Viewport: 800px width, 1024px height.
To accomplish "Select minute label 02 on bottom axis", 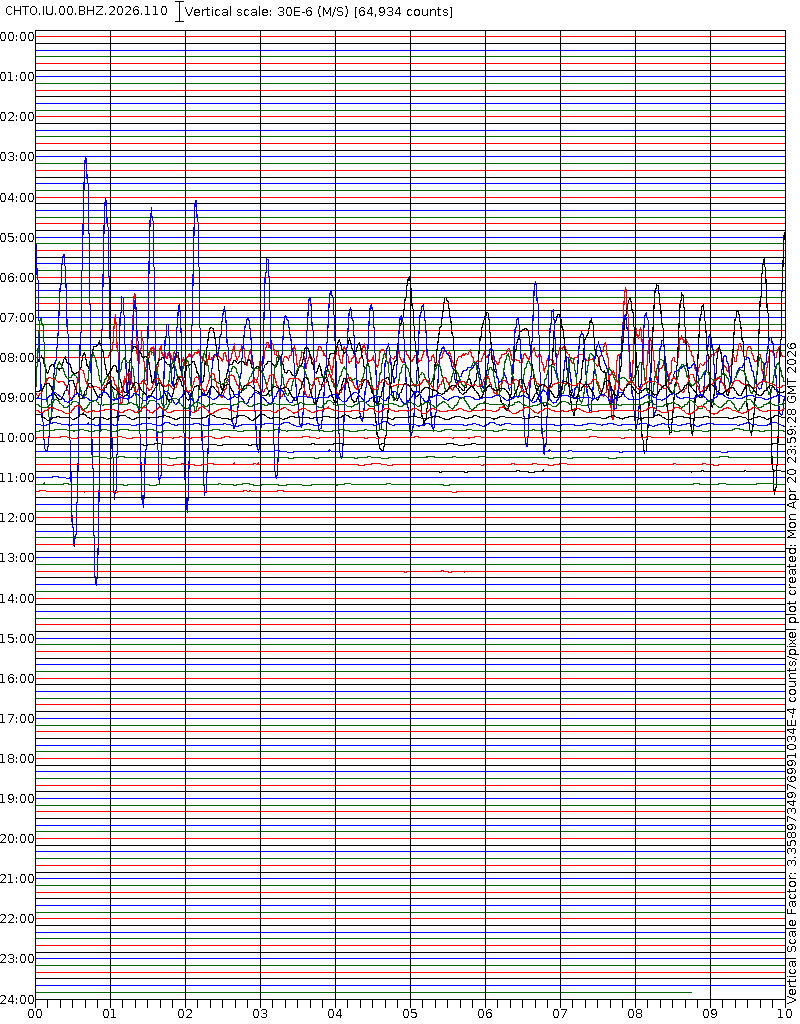I will click(185, 1013).
